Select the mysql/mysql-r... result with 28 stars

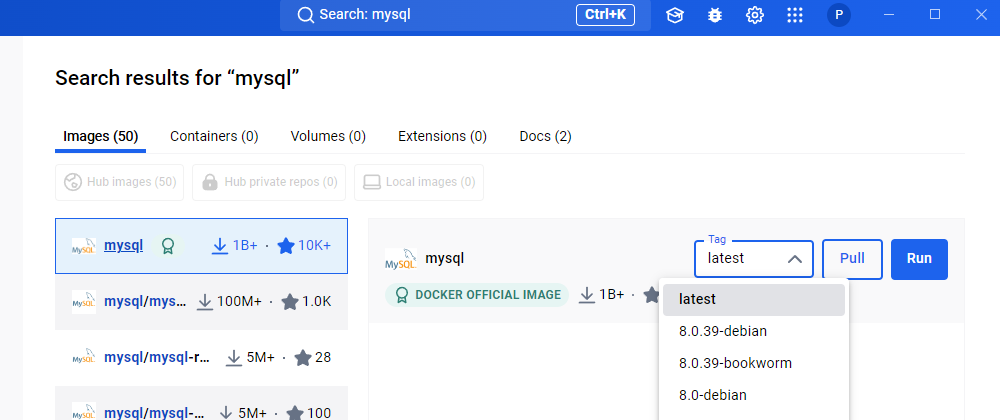(x=202, y=358)
